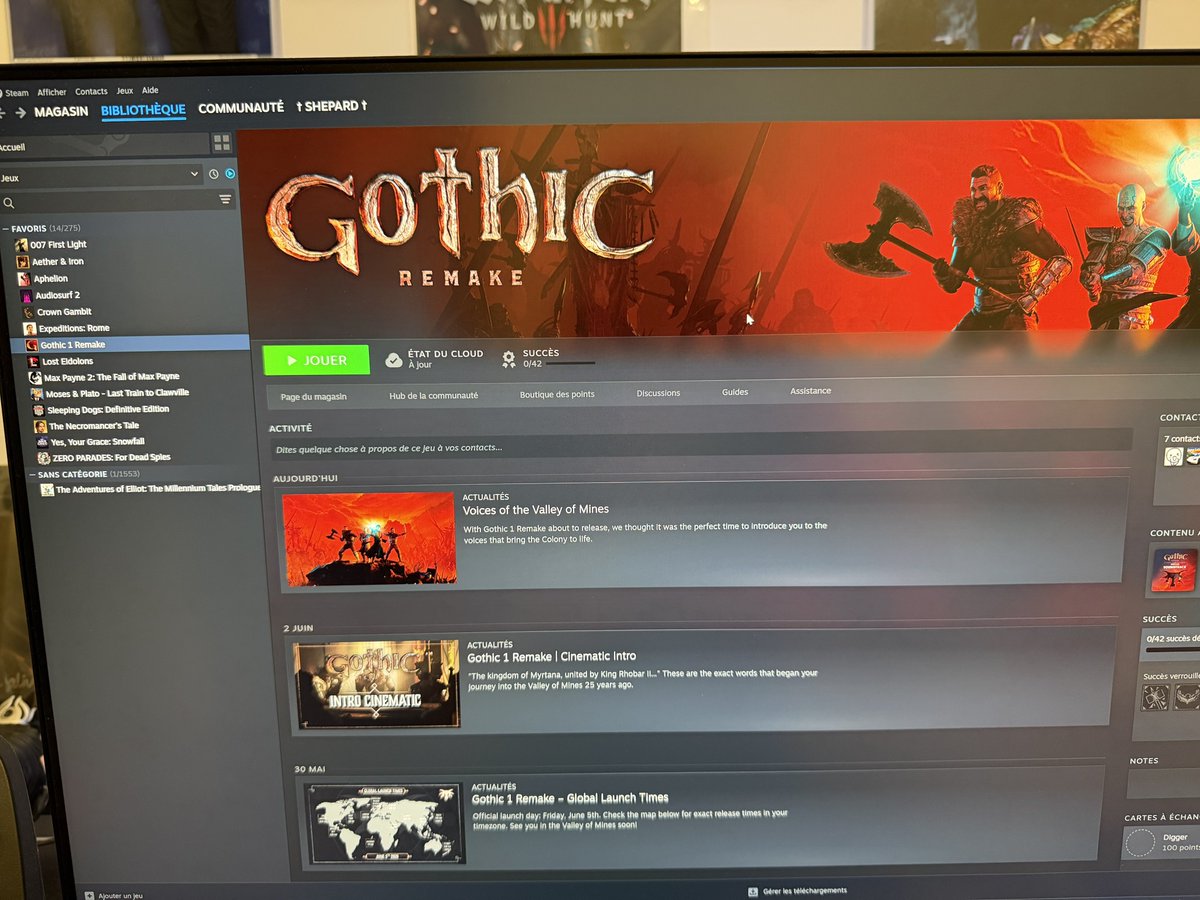Click the achievements gear icon
Image resolution: width=1200 pixels, height=900 pixels.
coord(509,358)
